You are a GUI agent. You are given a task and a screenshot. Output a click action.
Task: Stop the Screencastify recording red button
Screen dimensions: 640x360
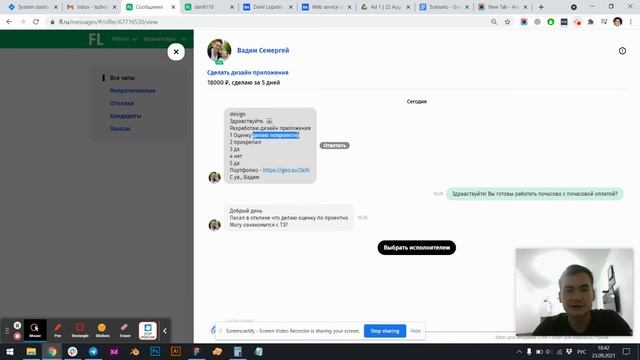pyautogui.click(x=17, y=336)
